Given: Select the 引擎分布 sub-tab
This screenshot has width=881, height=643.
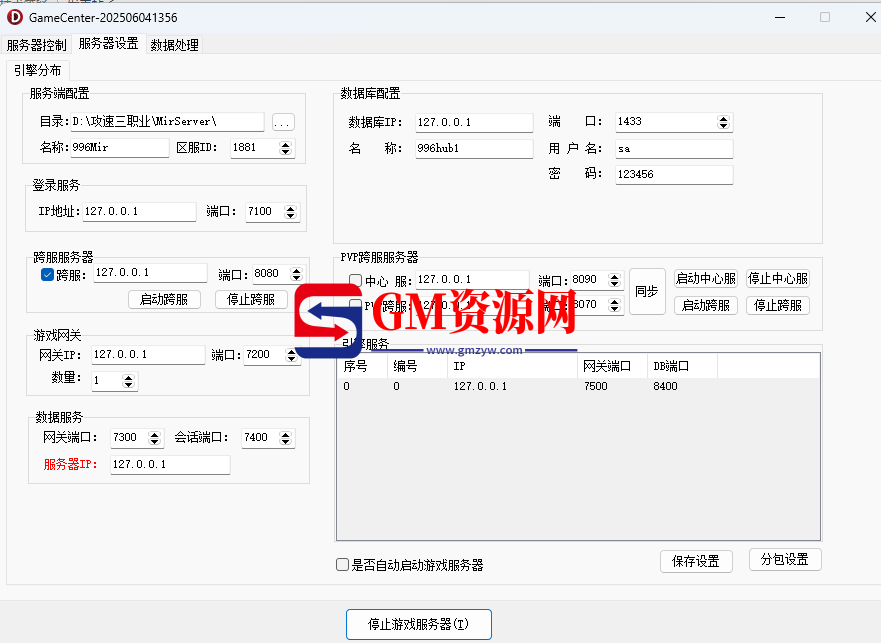Looking at the screenshot, I should [38, 70].
